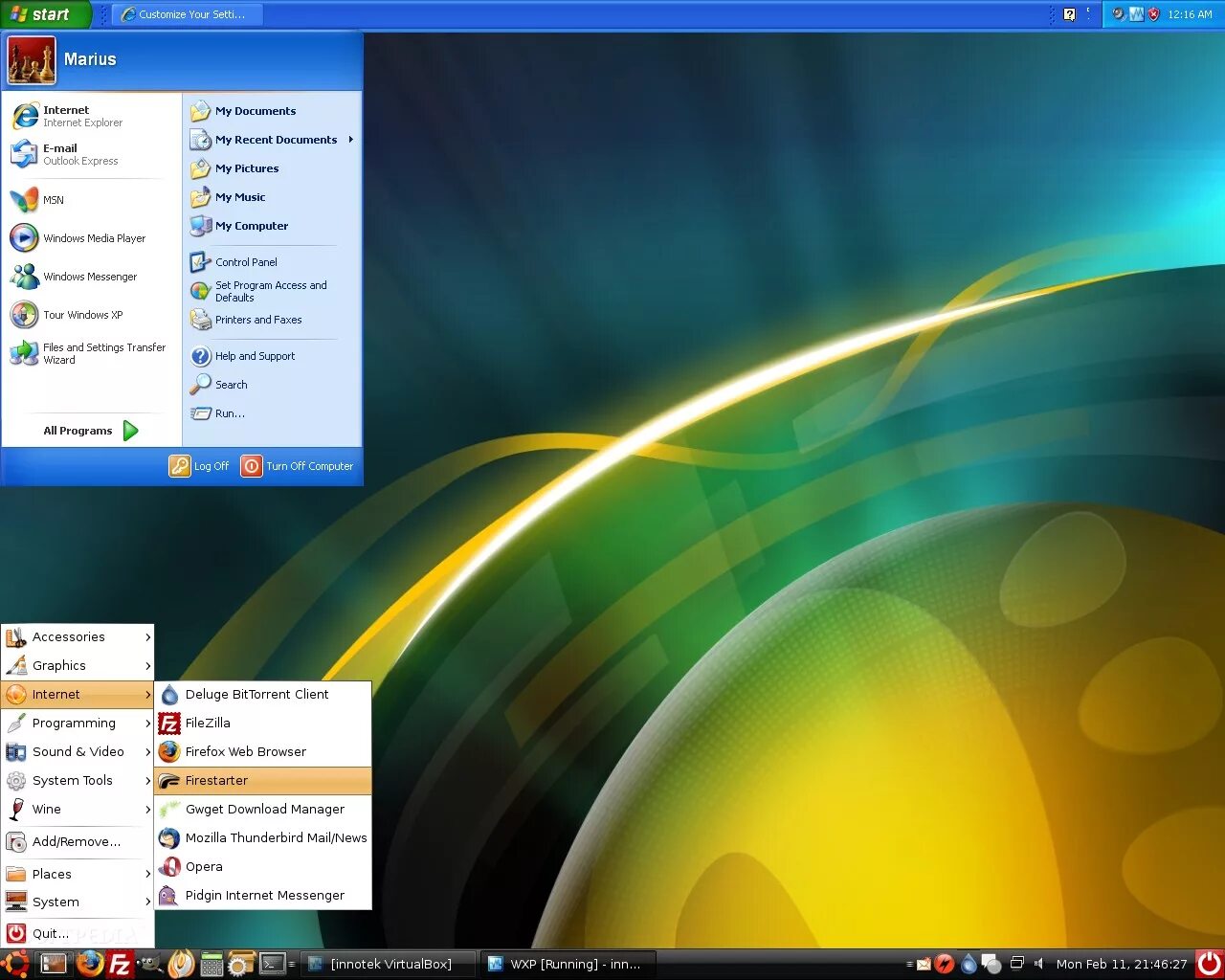Expand System Tools menu

(78, 781)
